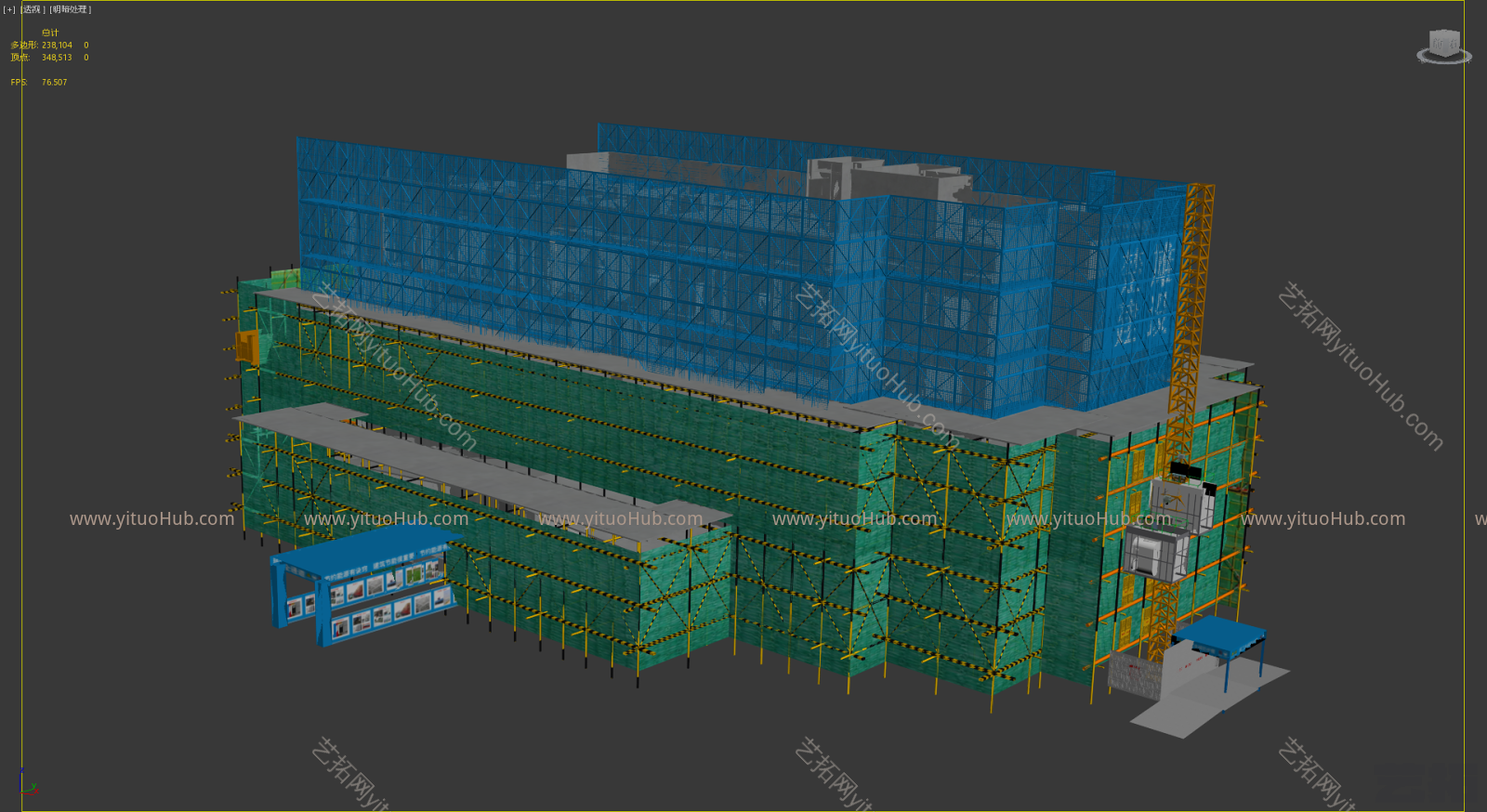This screenshot has width=1487, height=812.
Task: Click the XYZ axis tripod gizmo
Action: click(x=27, y=783)
